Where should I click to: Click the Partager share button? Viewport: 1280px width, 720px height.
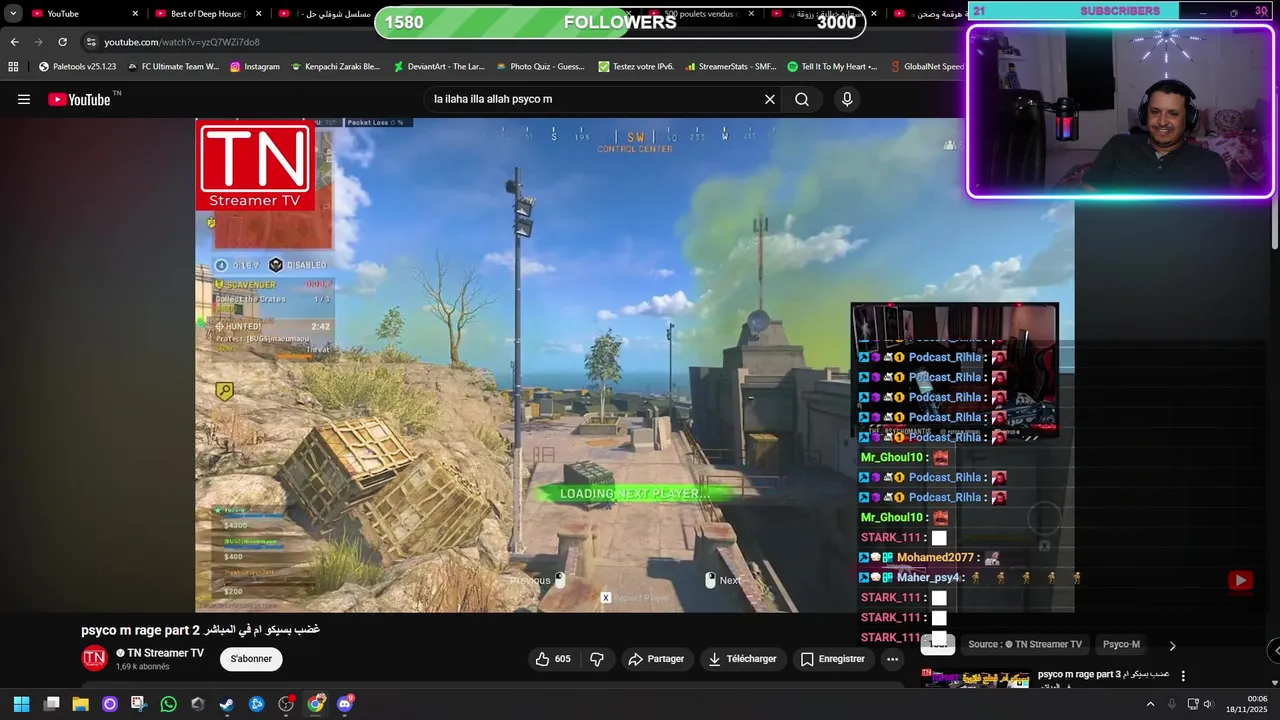[x=656, y=659]
